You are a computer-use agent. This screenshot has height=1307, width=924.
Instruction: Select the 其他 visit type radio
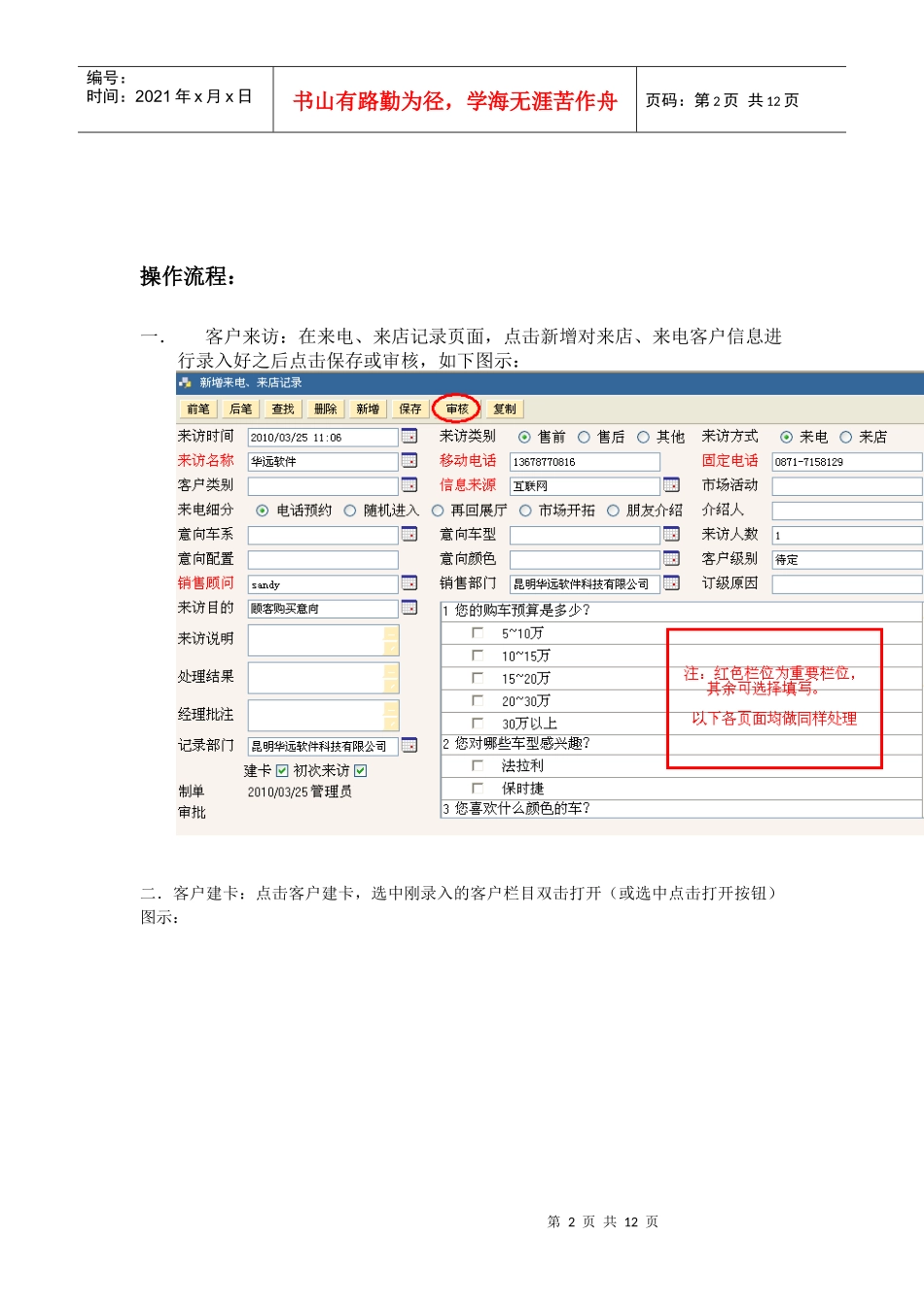644,438
